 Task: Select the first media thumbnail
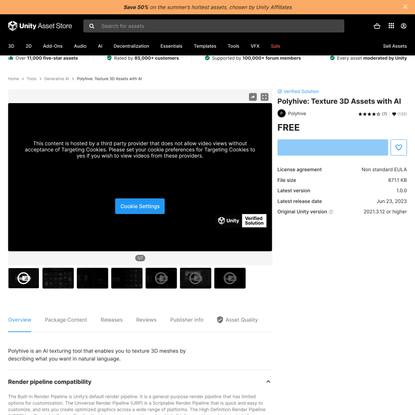24,278
